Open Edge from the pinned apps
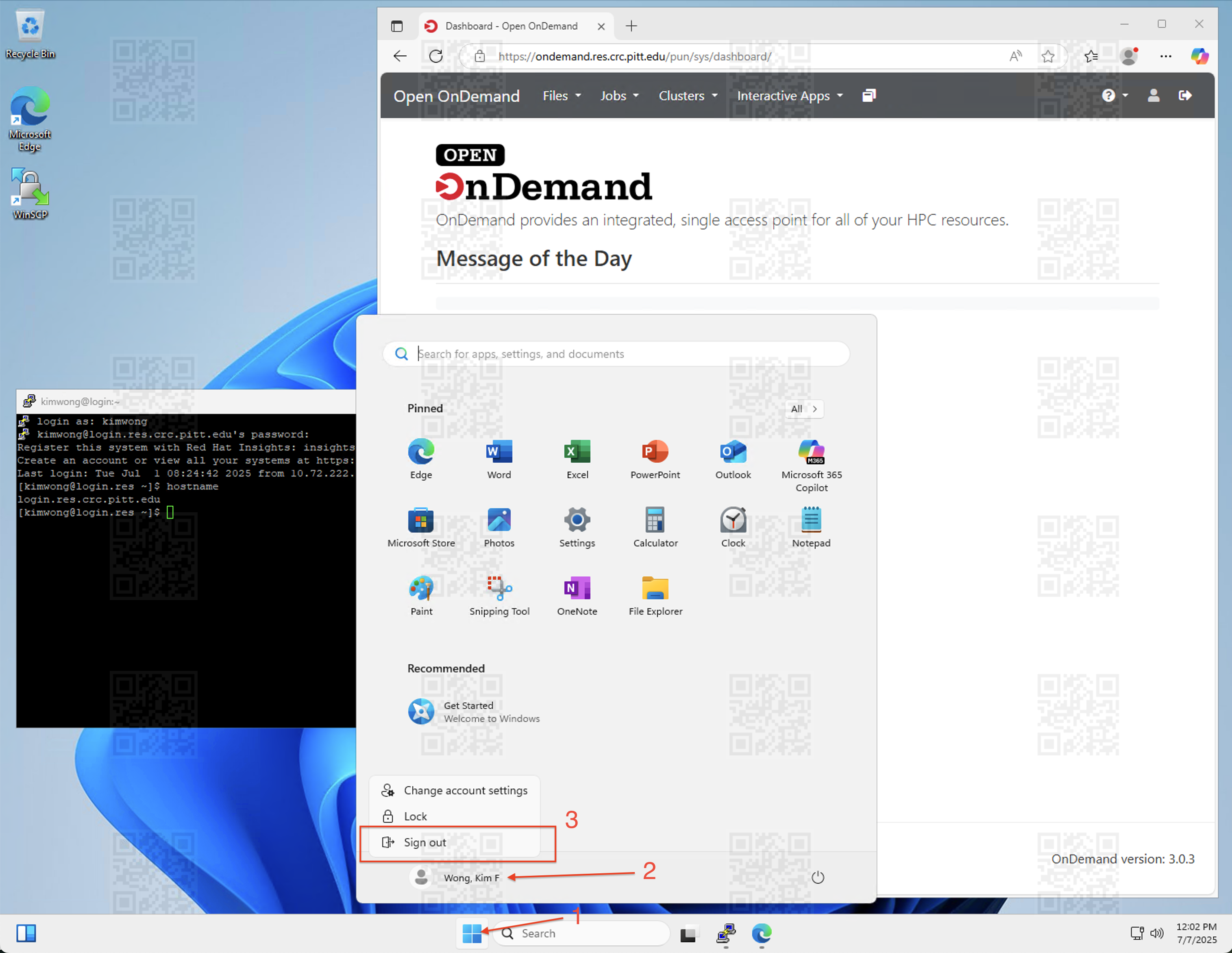Image resolution: width=1232 pixels, height=953 pixels. click(421, 459)
